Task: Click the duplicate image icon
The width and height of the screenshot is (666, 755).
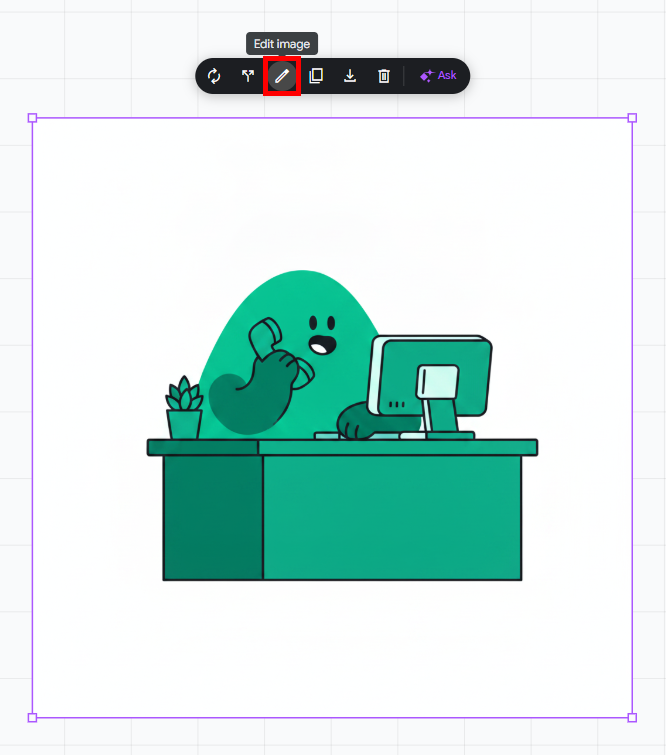Action: [x=316, y=76]
